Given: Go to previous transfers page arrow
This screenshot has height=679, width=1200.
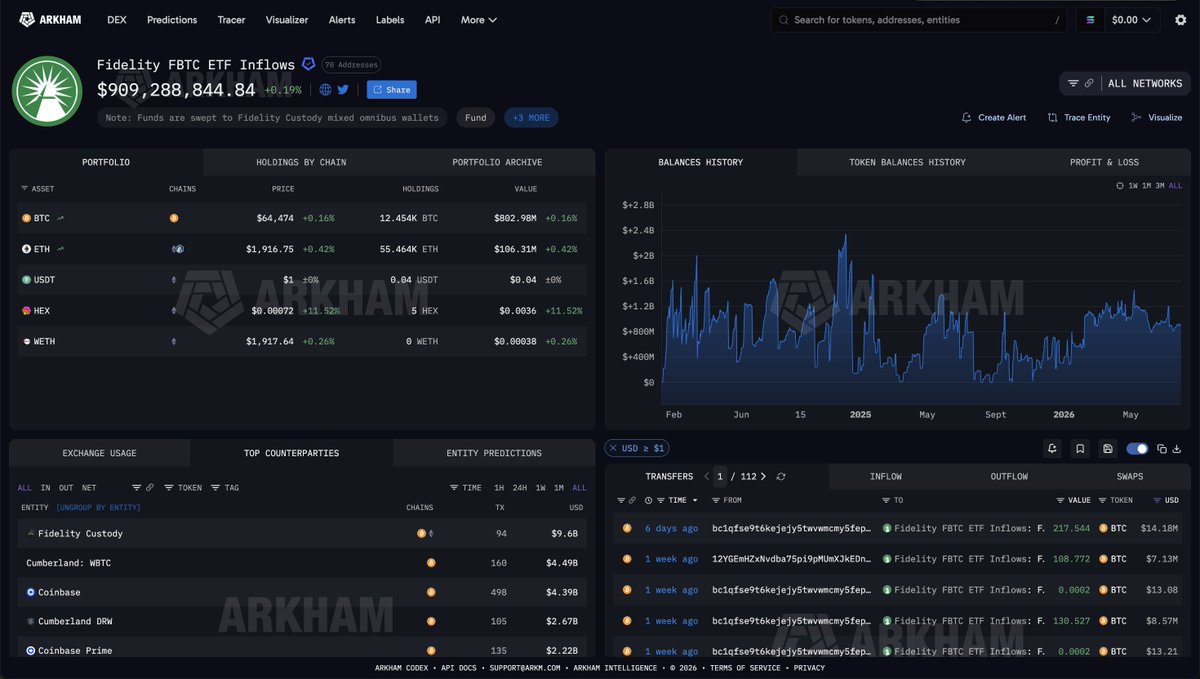Looking at the screenshot, I should (x=707, y=477).
